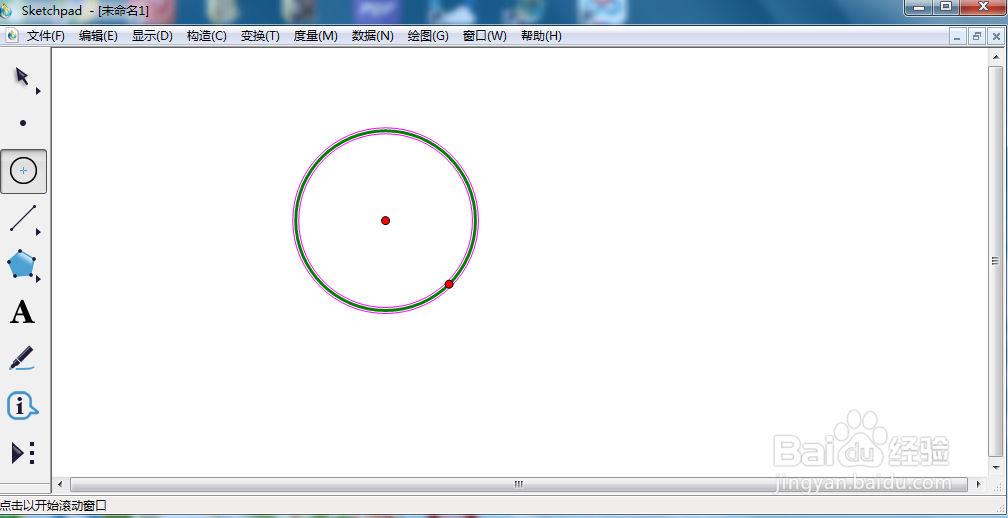This screenshot has width=1008, height=518.
Task: Select the red point on the circle's circumference
Action: [449, 284]
